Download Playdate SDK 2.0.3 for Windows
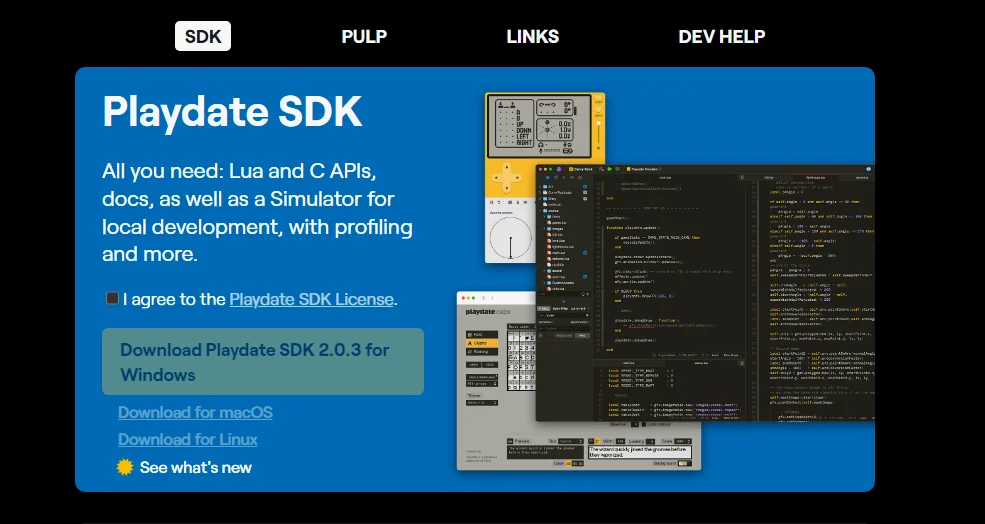The image size is (985, 524). point(263,362)
